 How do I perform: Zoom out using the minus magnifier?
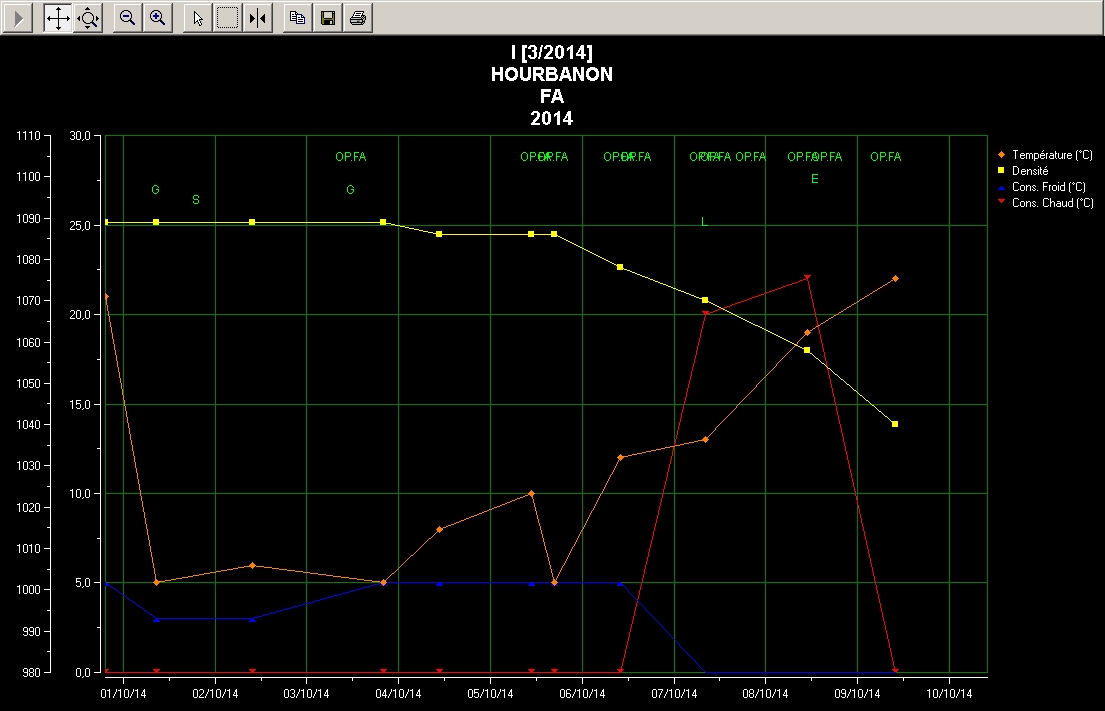click(x=127, y=17)
